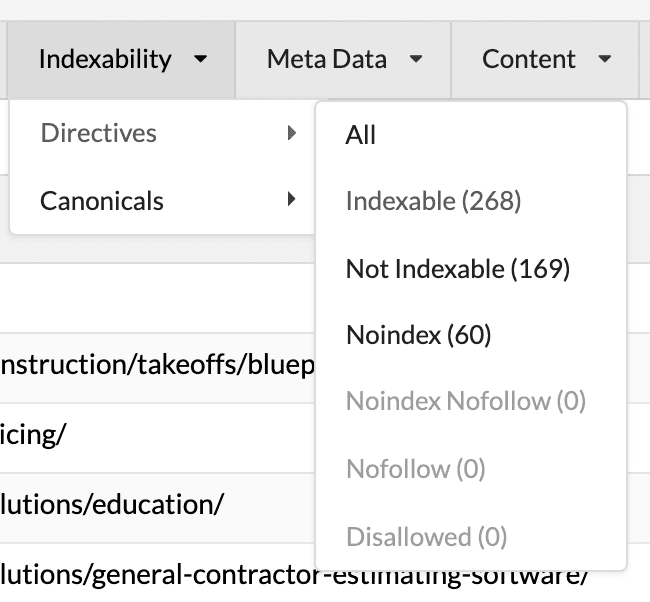Screen dimensions: 650x602
Task: Click the takeoffs blueprint URL row
Action: coord(157,365)
